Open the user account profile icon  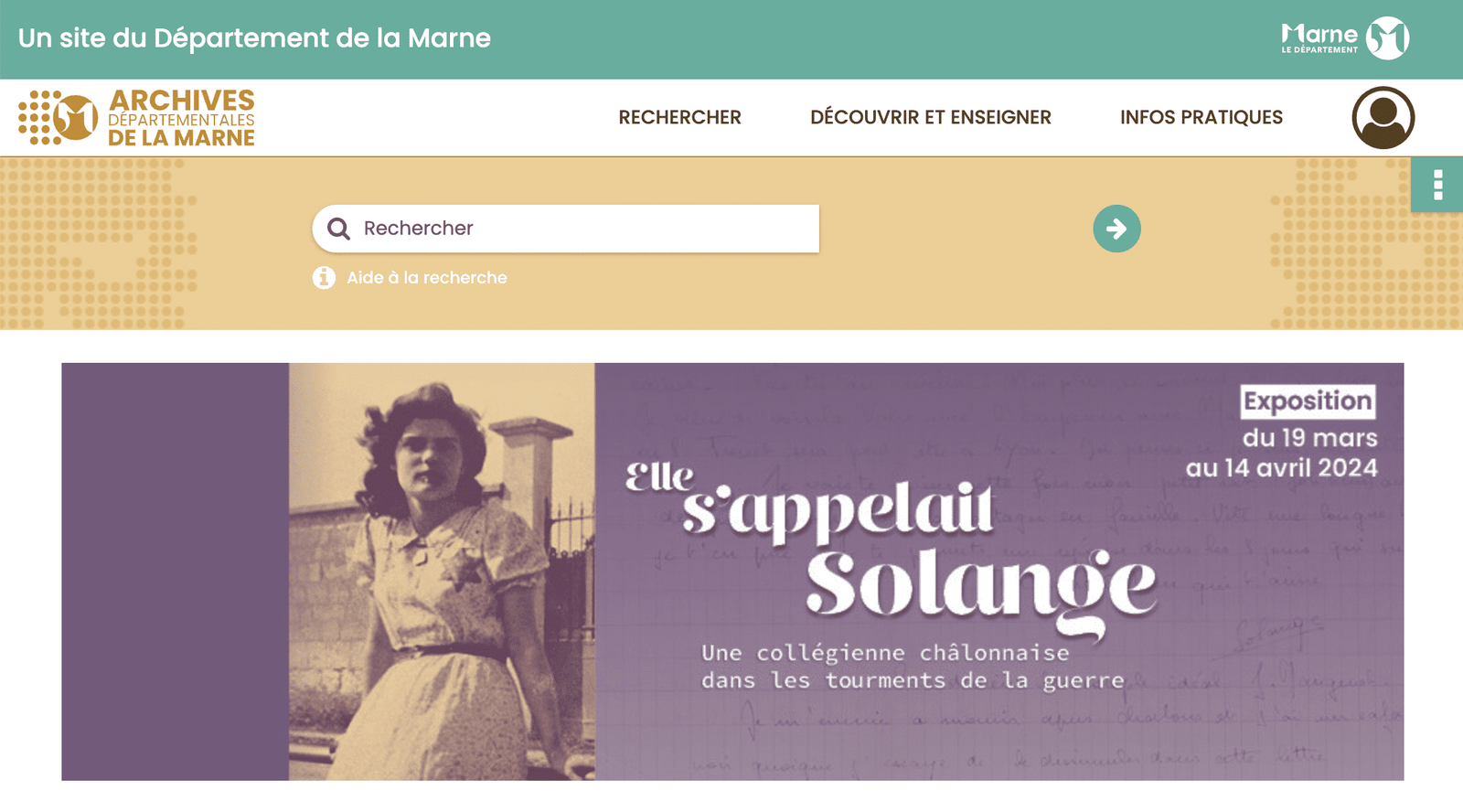point(1383,118)
